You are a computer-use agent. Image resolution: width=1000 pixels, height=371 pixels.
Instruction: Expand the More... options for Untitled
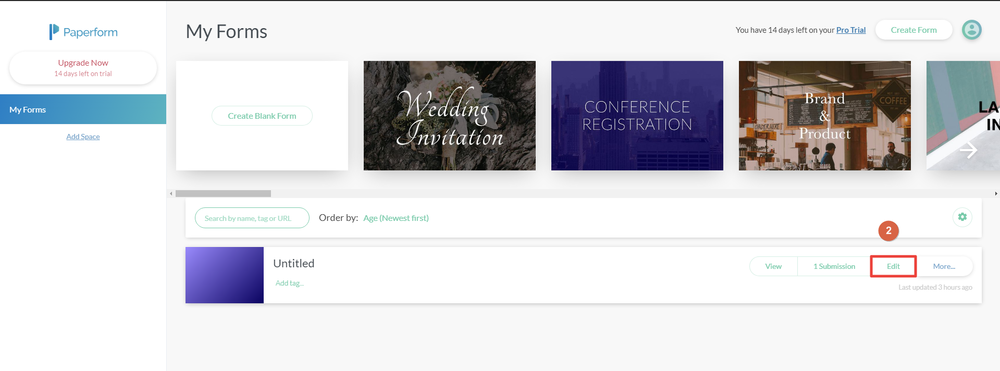(945, 266)
